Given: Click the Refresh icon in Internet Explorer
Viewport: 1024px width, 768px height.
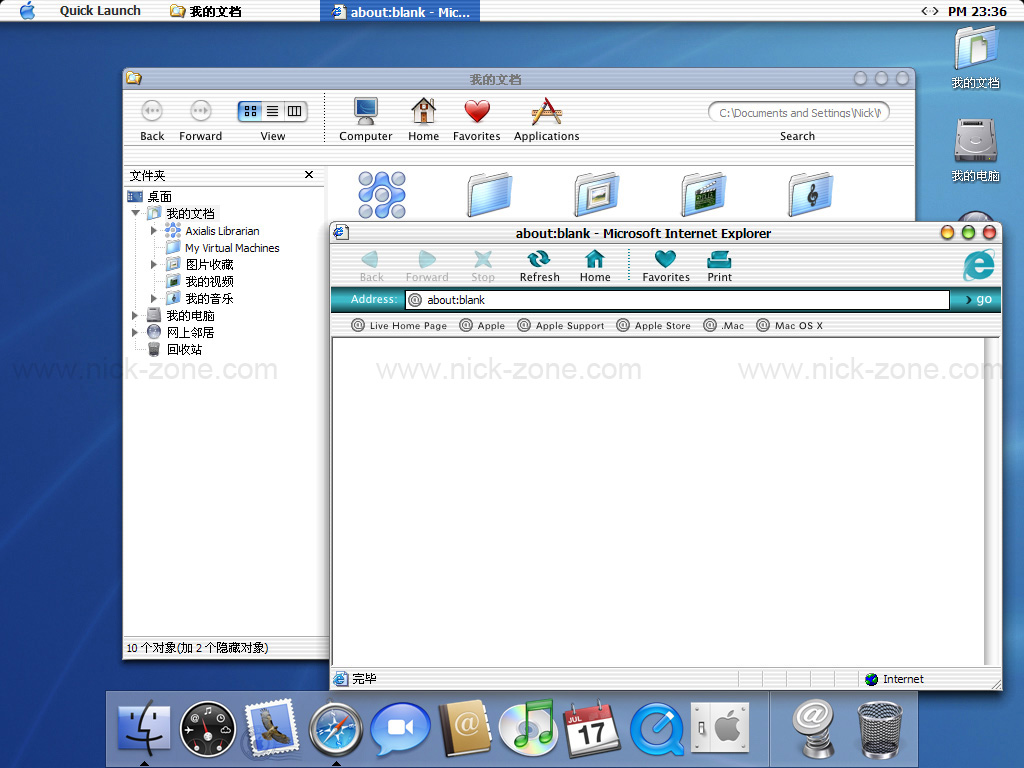Looking at the screenshot, I should point(539,261).
